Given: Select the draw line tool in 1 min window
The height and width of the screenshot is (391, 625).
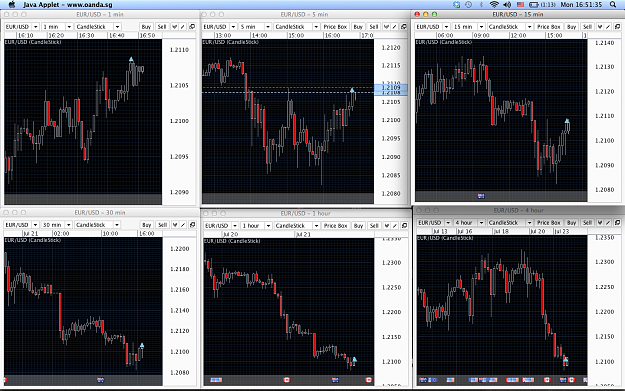Looking at the screenshot, I should tap(183, 27).
